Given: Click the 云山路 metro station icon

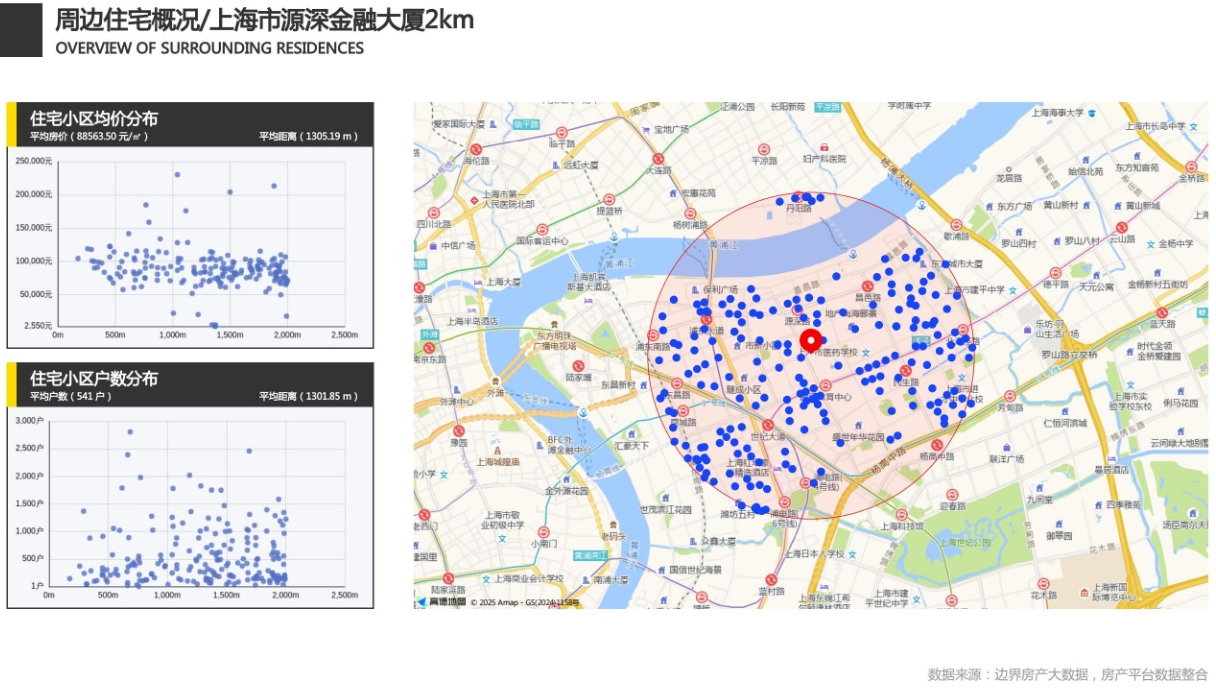Looking at the screenshot, I should pos(1120,228).
